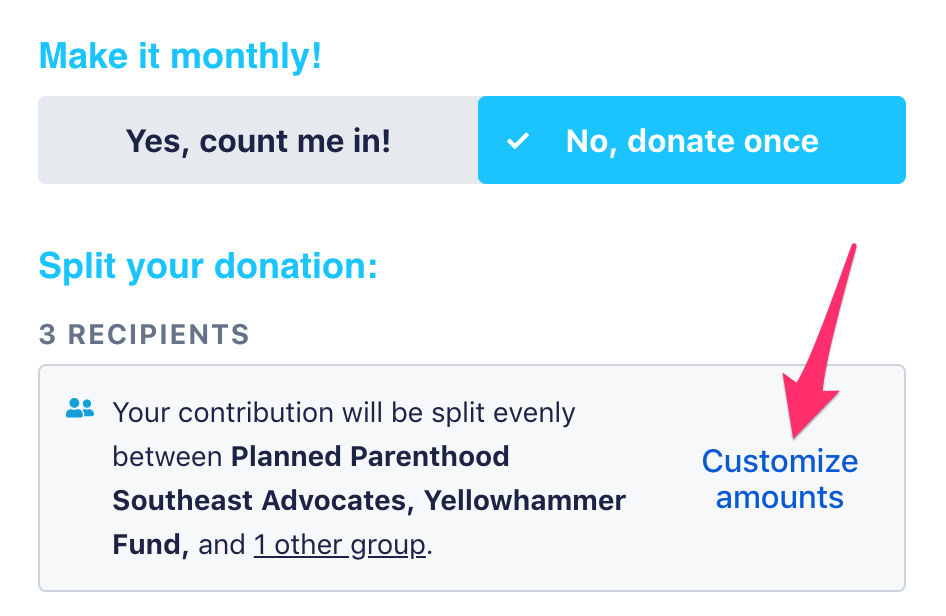Click 'Your contribution will be split evenly' text

coord(344,413)
